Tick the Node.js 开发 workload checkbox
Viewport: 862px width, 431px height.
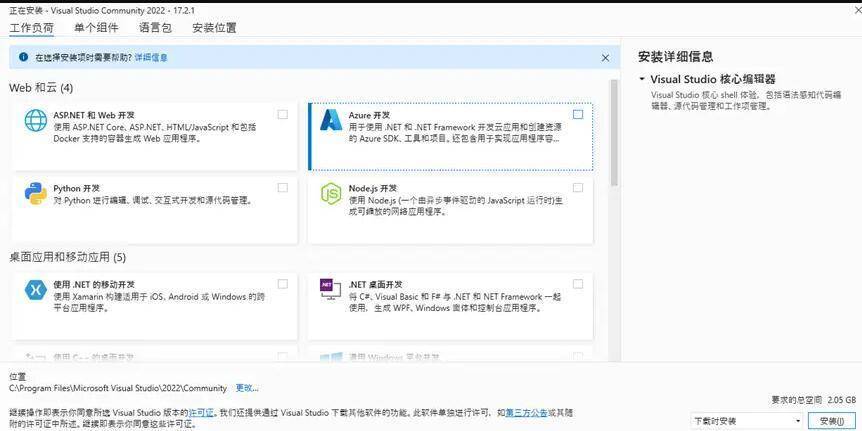[578, 187]
